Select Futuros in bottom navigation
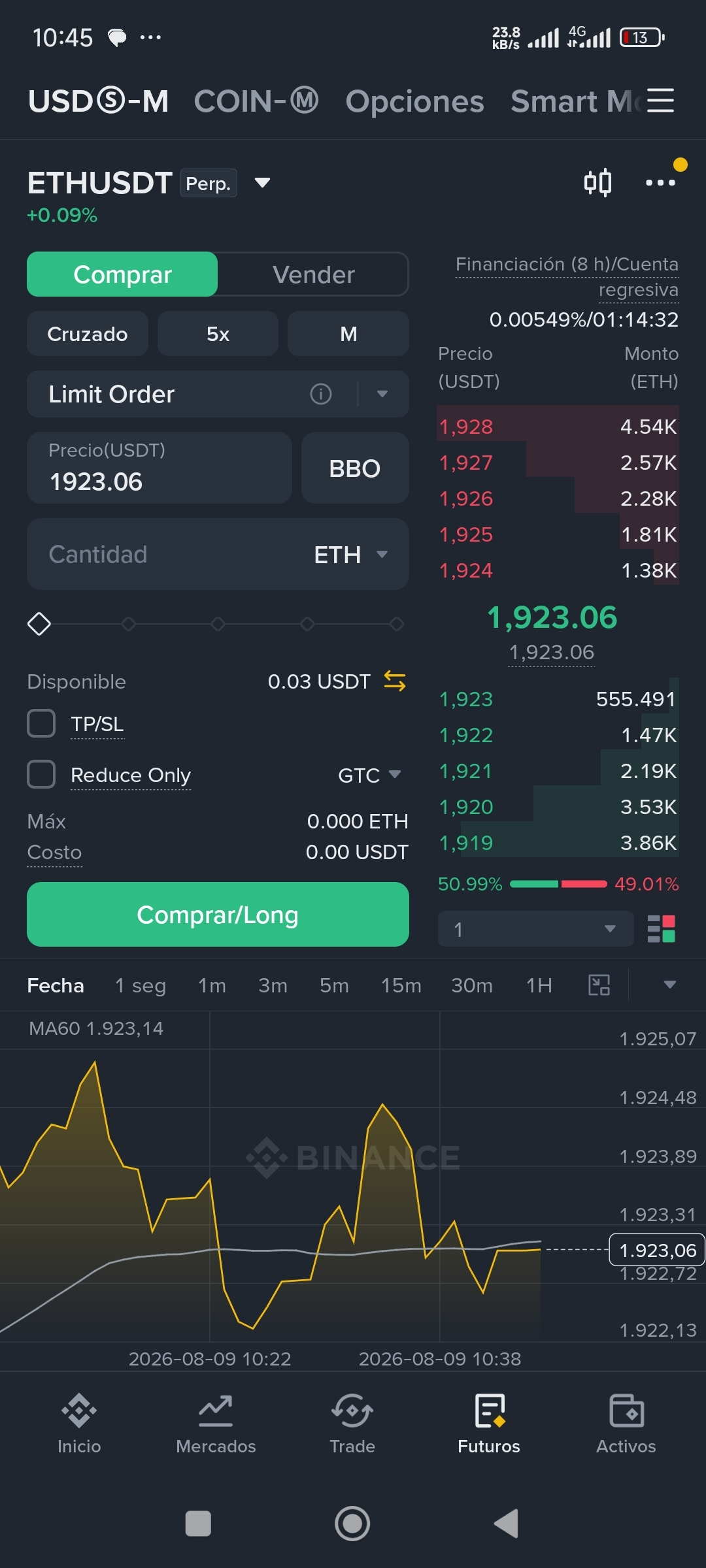The image size is (706, 1568). (489, 1423)
